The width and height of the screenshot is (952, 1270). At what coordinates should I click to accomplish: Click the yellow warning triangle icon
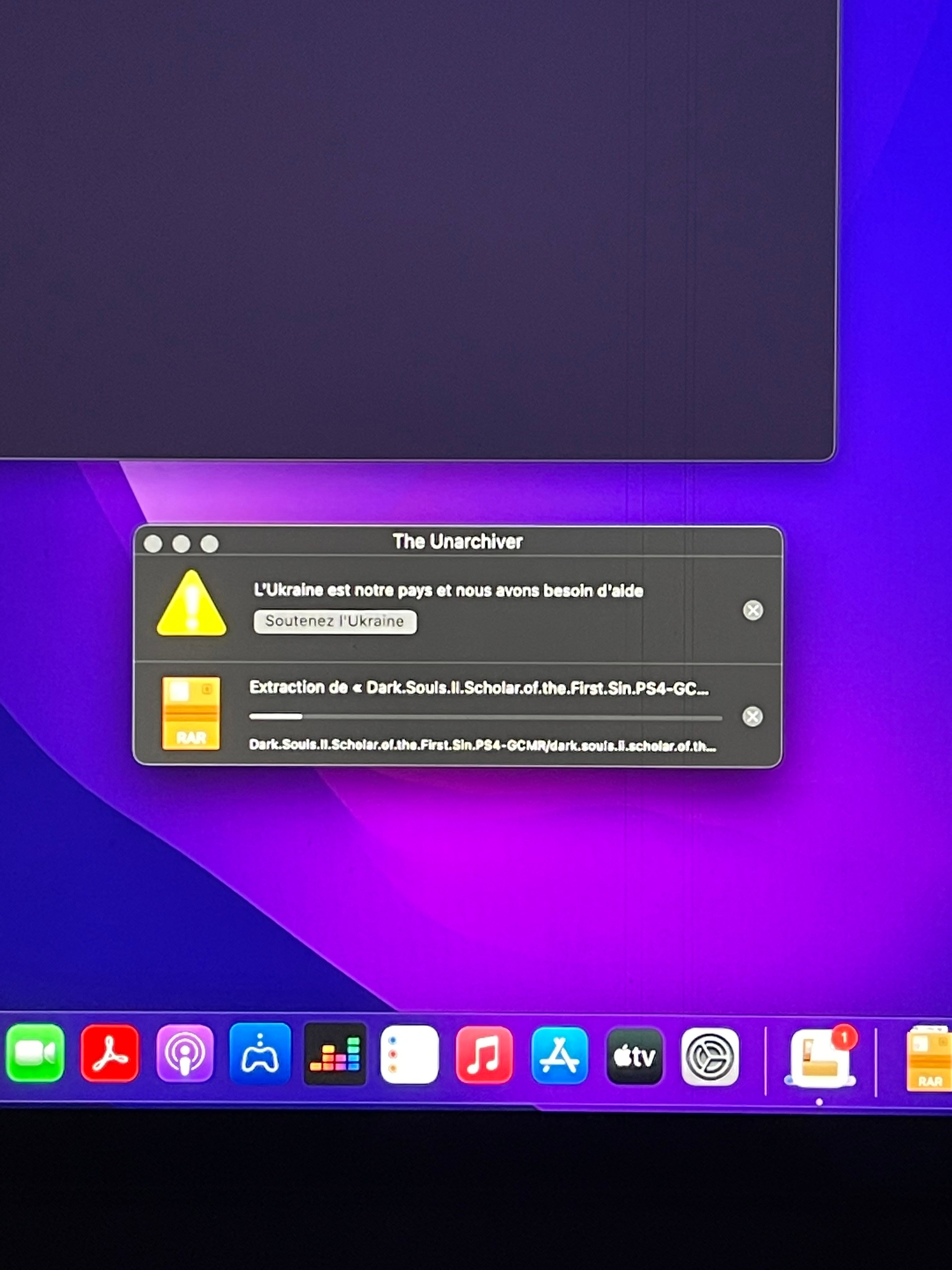(x=192, y=604)
